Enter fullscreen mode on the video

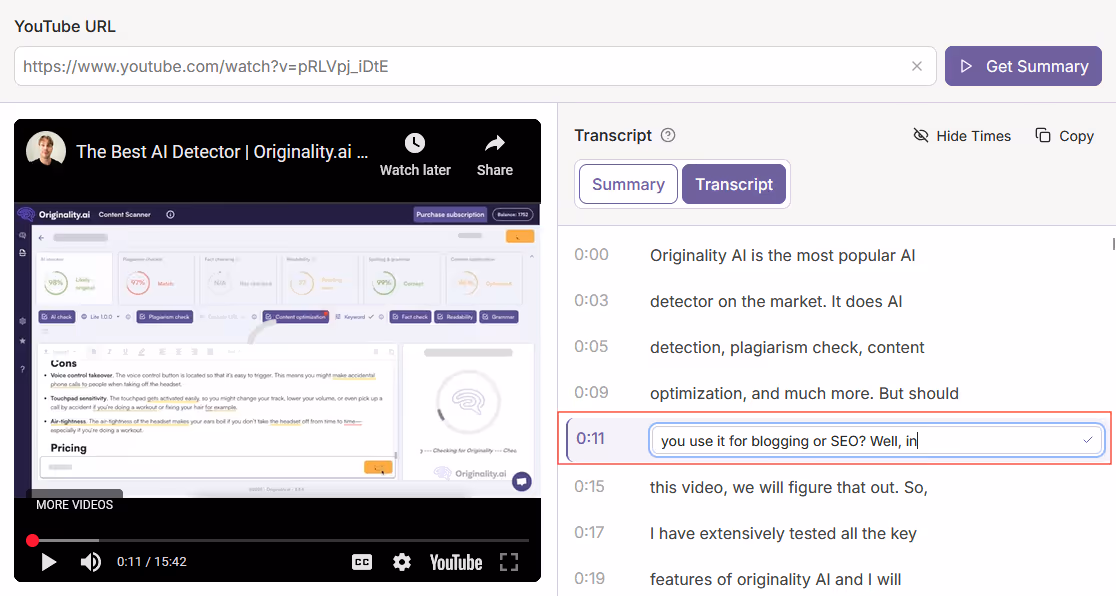[509, 562]
